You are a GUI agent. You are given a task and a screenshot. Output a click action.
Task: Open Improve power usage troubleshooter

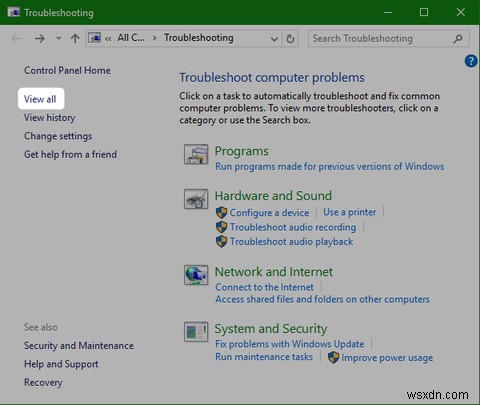(387, 358)
